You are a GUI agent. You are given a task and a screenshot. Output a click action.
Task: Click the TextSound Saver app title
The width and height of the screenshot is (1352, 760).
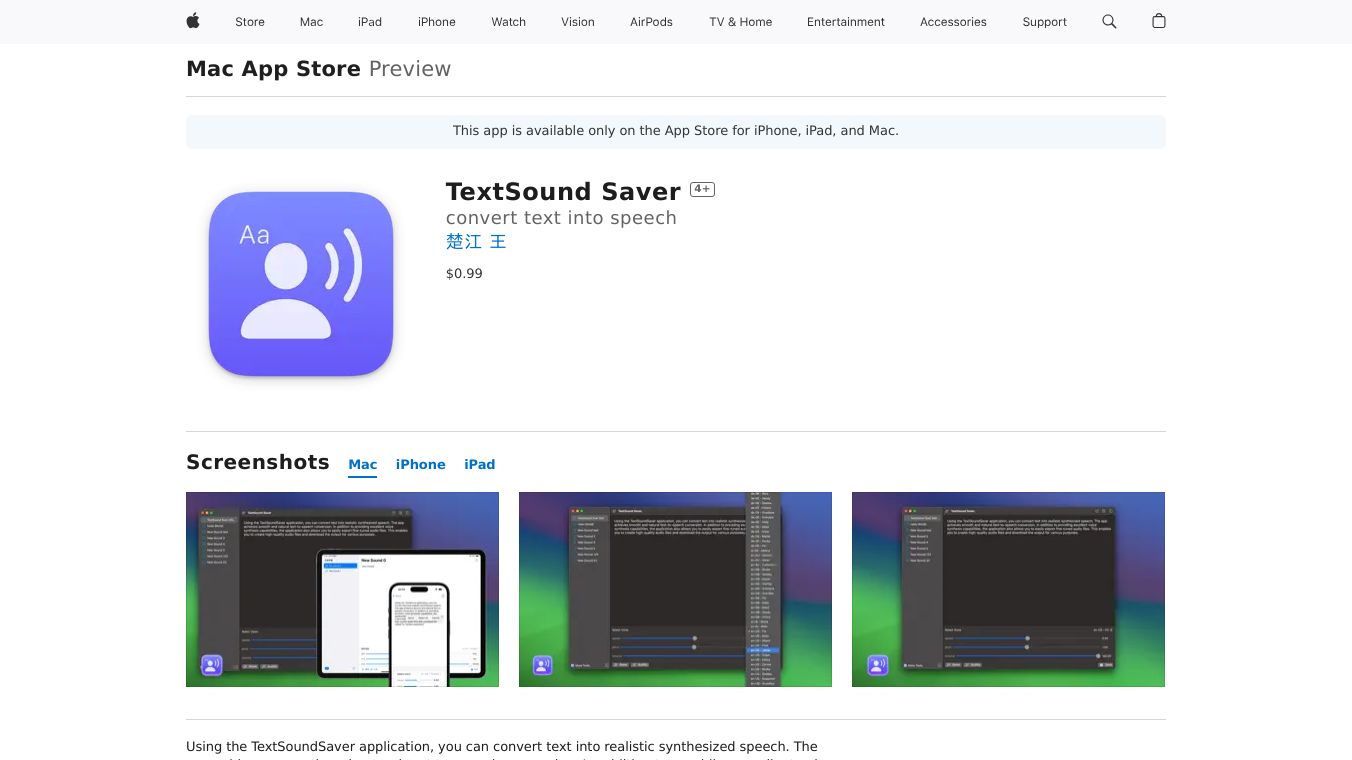coord(563,192)
